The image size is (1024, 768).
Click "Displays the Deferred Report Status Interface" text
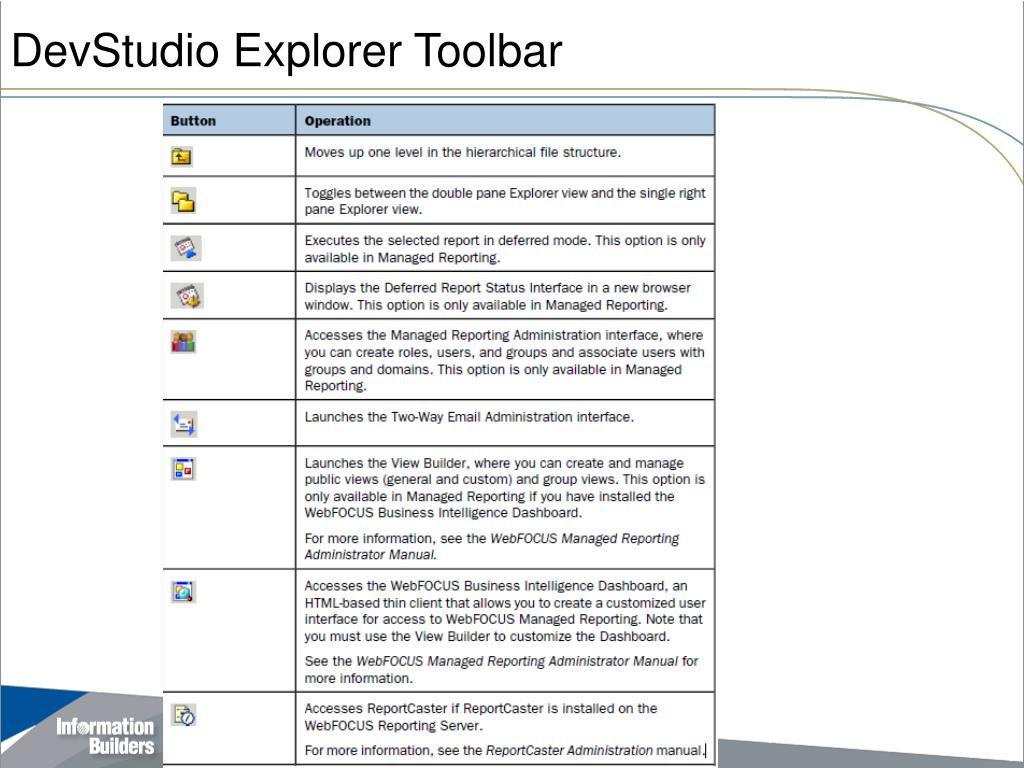click(x=498, y=296)
